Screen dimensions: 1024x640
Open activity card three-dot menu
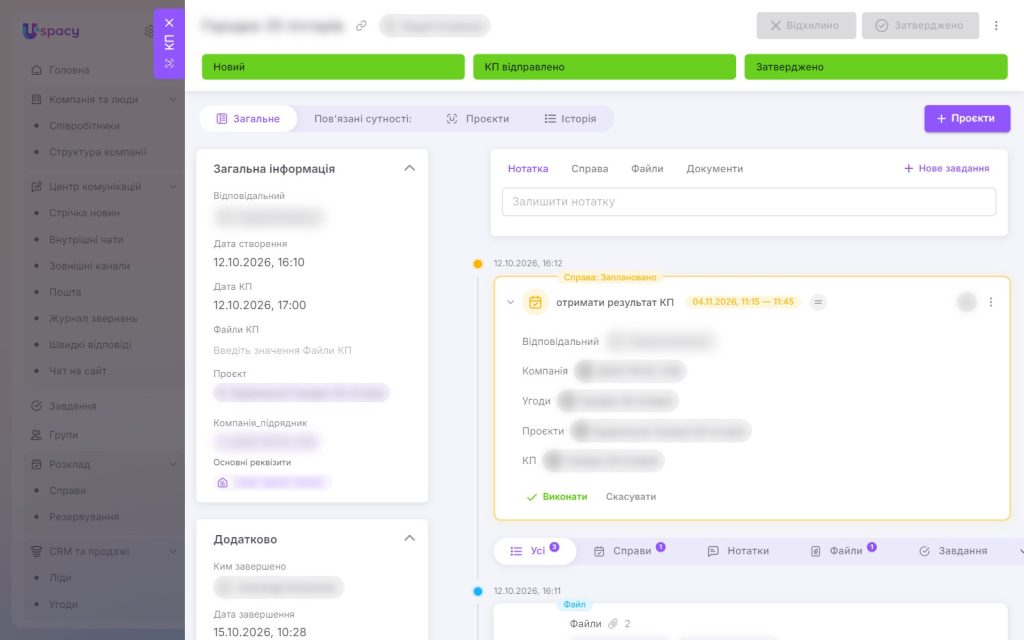tap(991, 302)
